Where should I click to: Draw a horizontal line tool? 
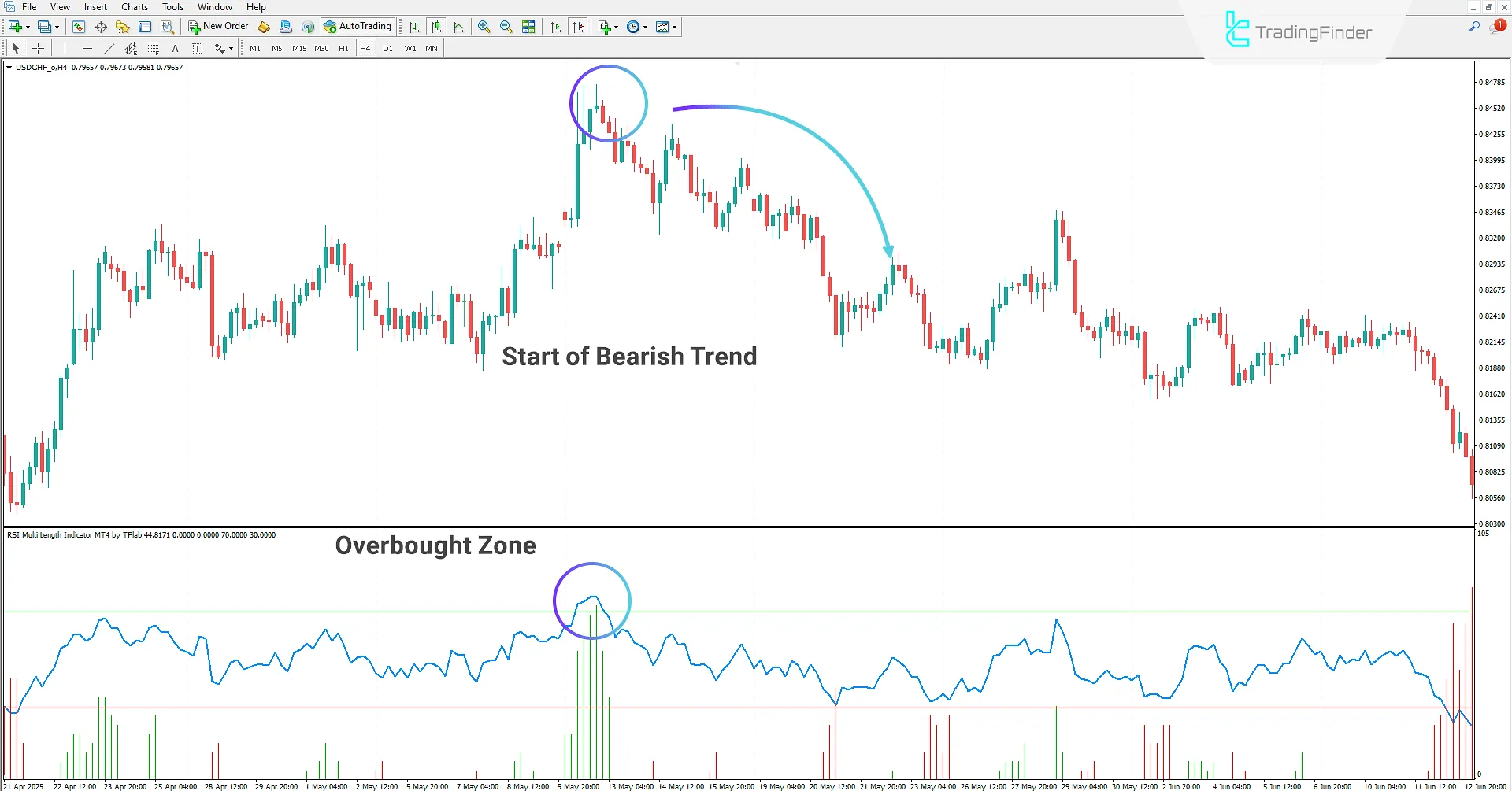87,48
